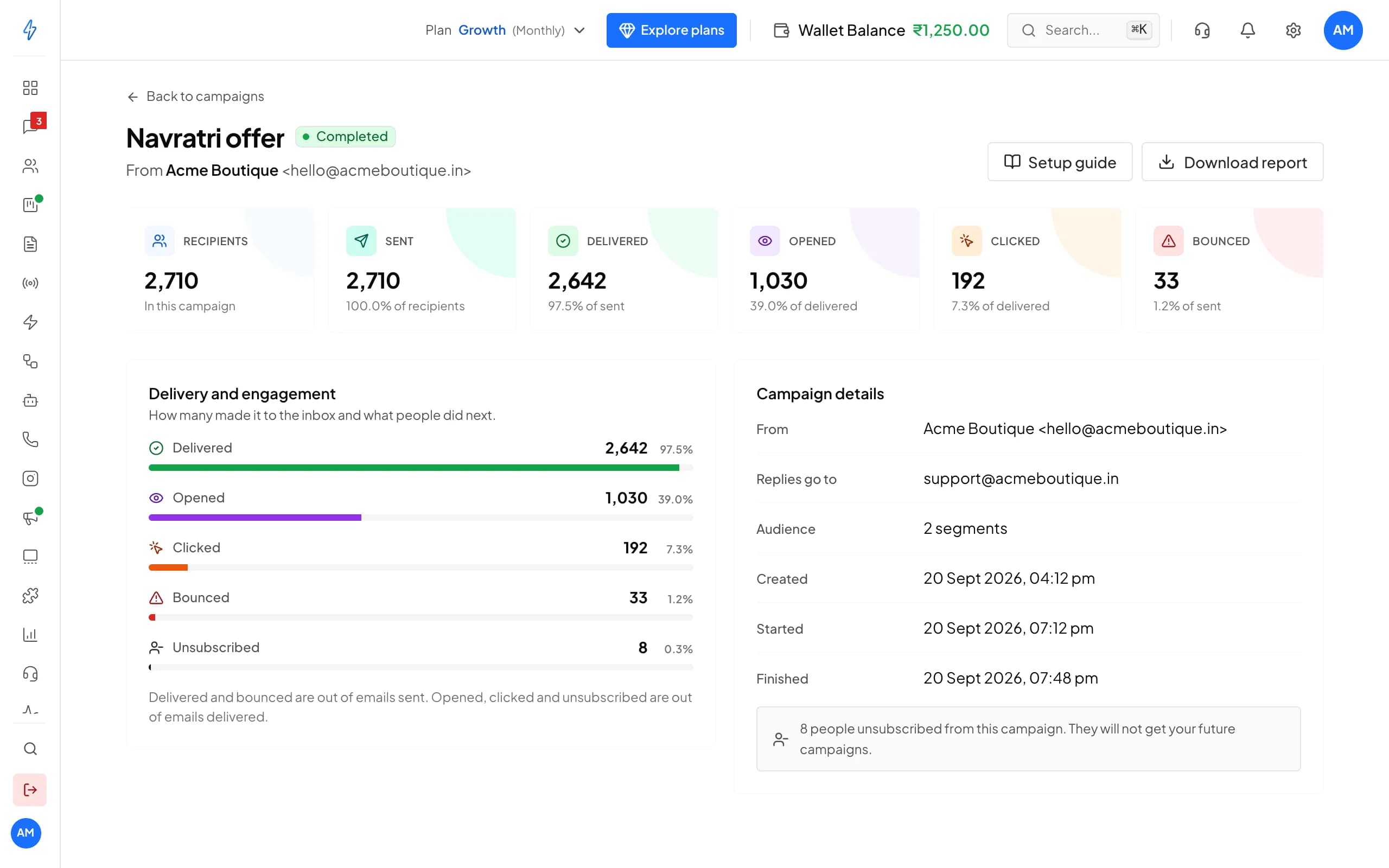The image size is (1389, 868).
Task: Open the Instagram icon in sidebar
Action: (x=30, y=478)
